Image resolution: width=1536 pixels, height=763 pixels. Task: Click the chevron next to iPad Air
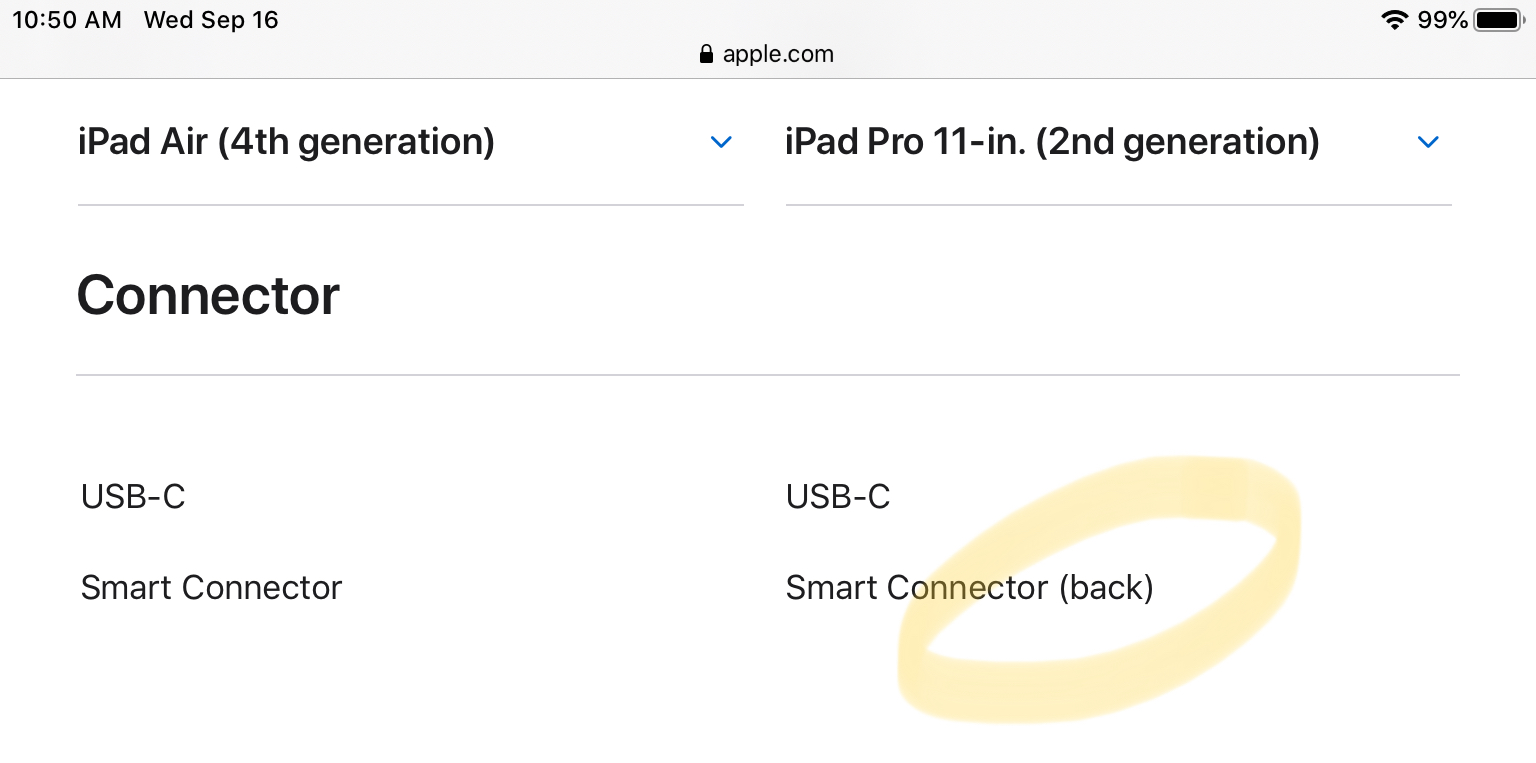(x=721, y=142)
